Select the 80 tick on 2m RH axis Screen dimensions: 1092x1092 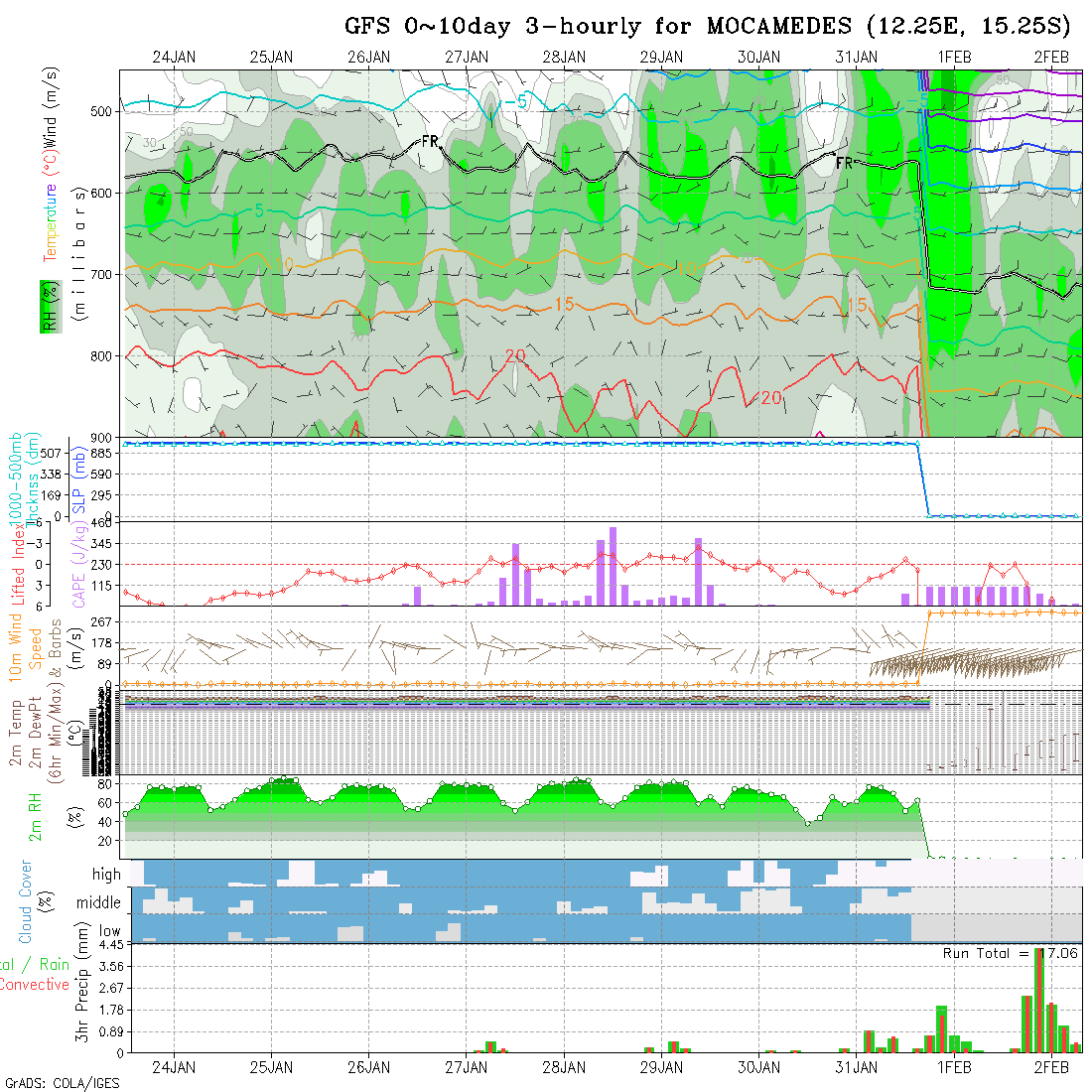point(104,784)
